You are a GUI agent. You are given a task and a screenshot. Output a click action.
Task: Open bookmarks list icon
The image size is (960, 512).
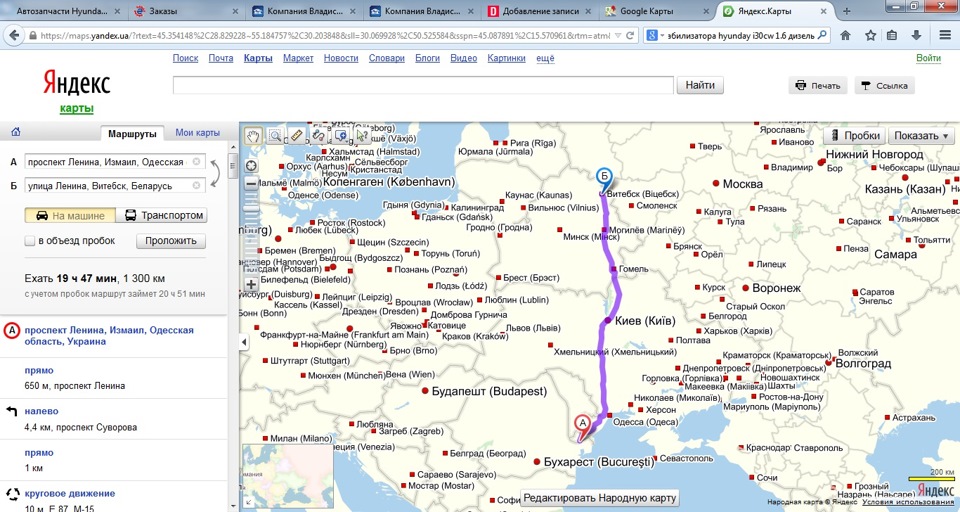[892, 36]
